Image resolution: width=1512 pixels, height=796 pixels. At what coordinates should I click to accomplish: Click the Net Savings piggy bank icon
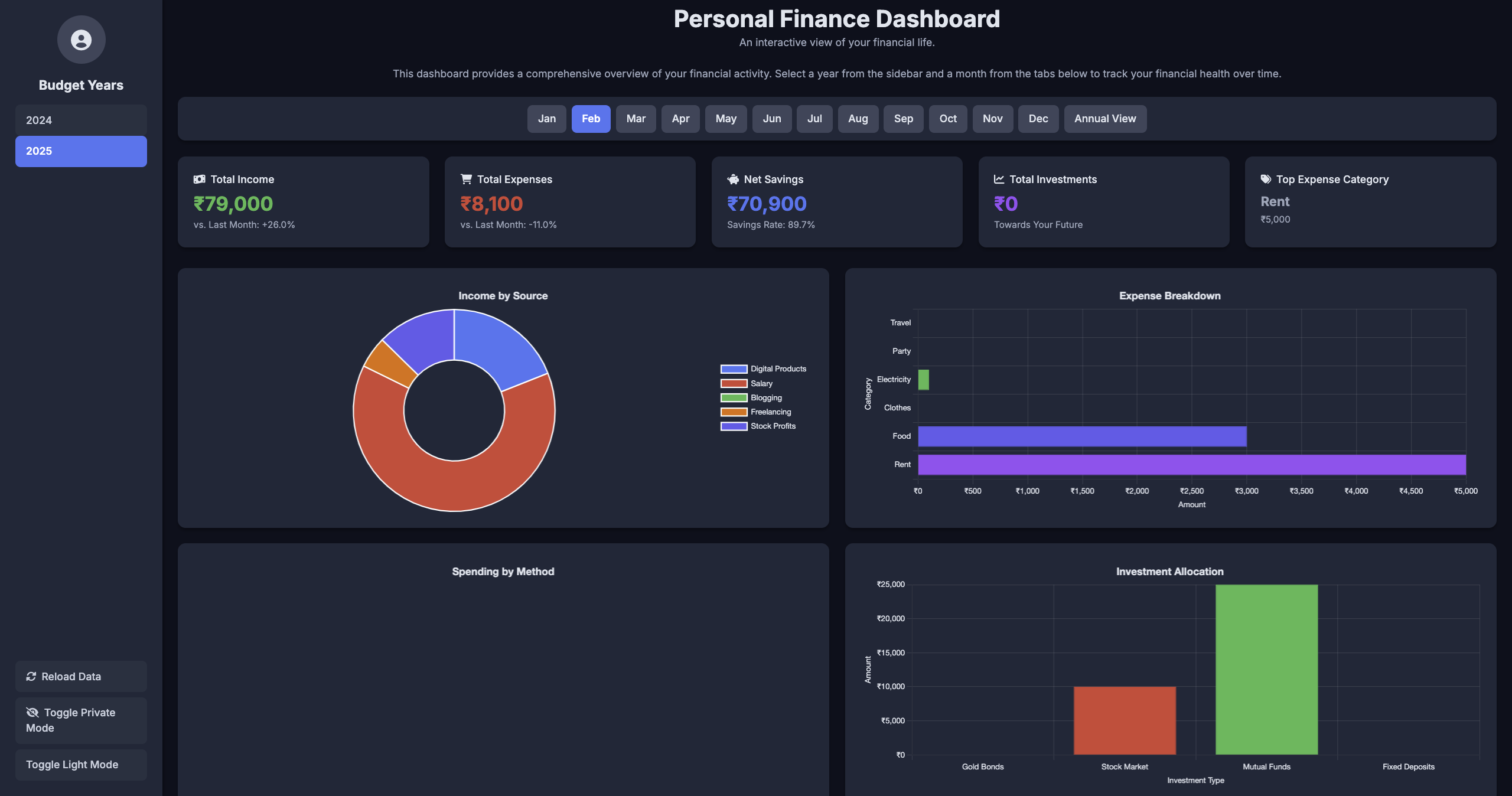[733, 179]
